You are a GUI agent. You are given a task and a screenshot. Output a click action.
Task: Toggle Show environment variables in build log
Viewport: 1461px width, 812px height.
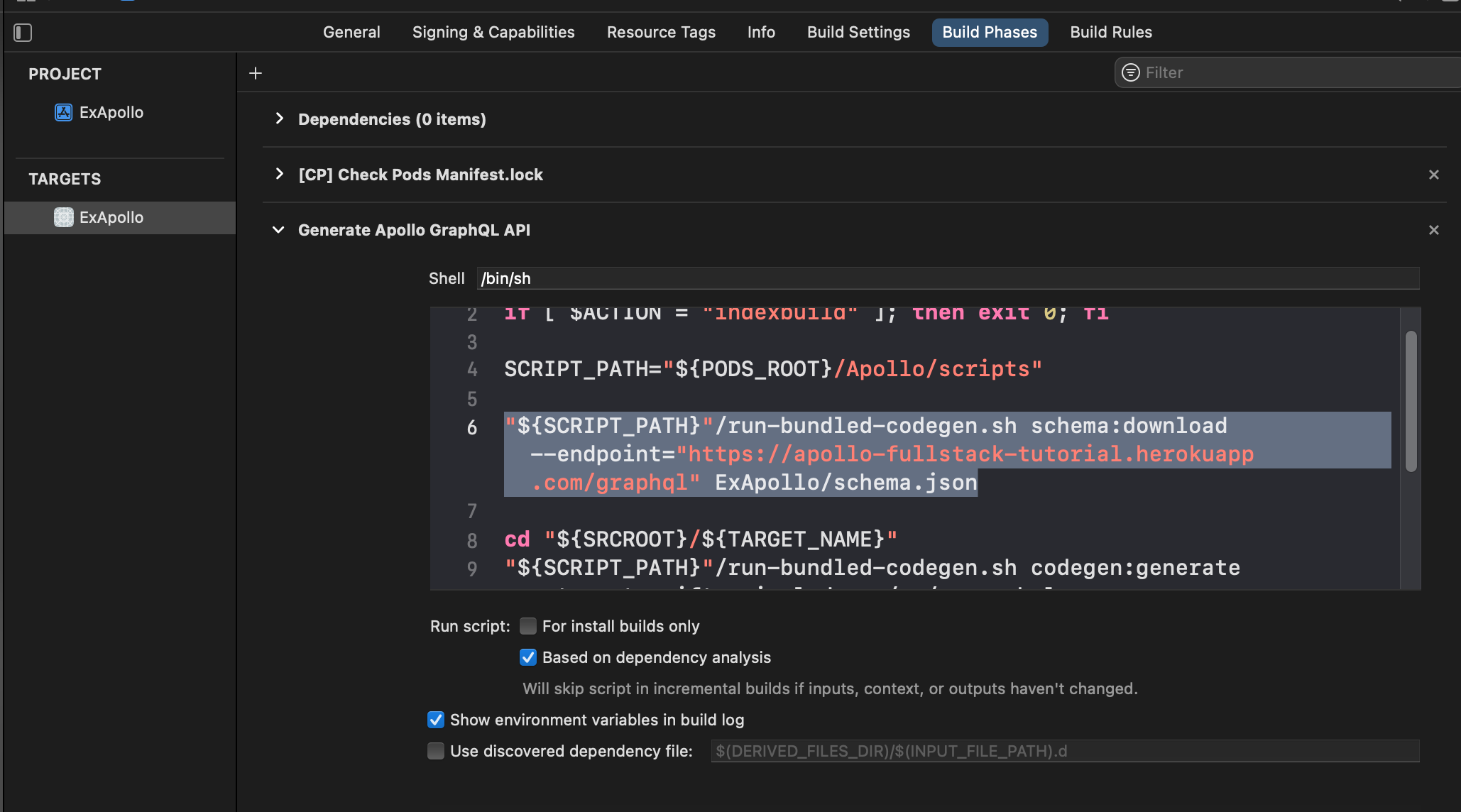(x=435, y=720)
